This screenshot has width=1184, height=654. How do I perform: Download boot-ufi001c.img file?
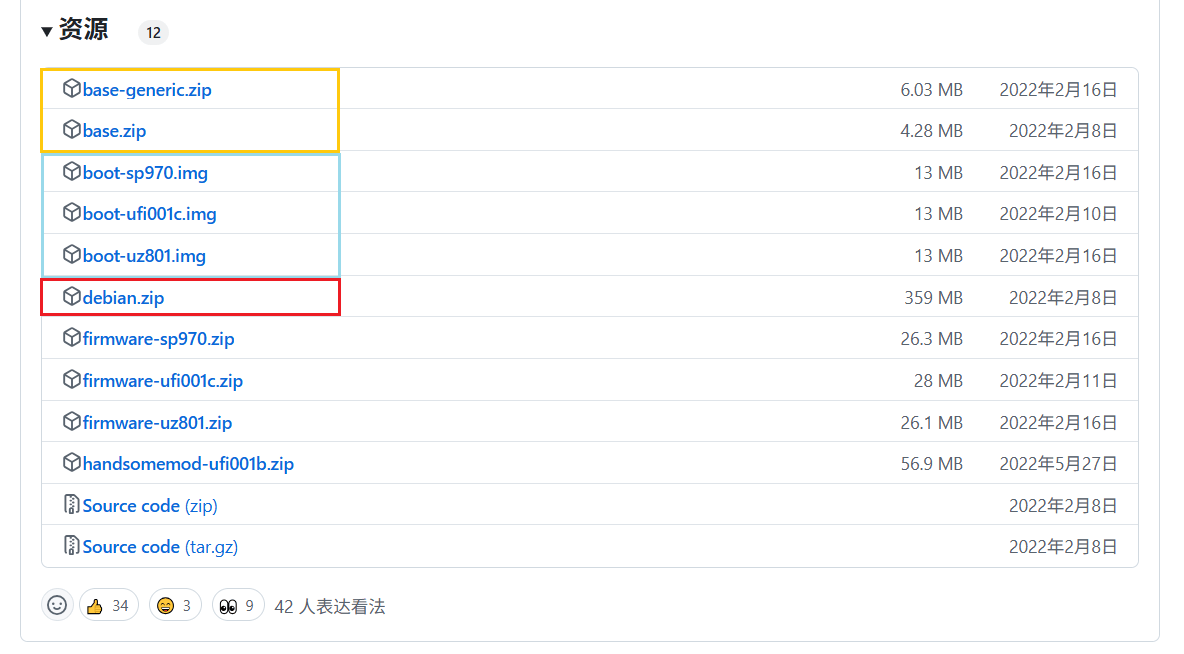click(149, 214)
